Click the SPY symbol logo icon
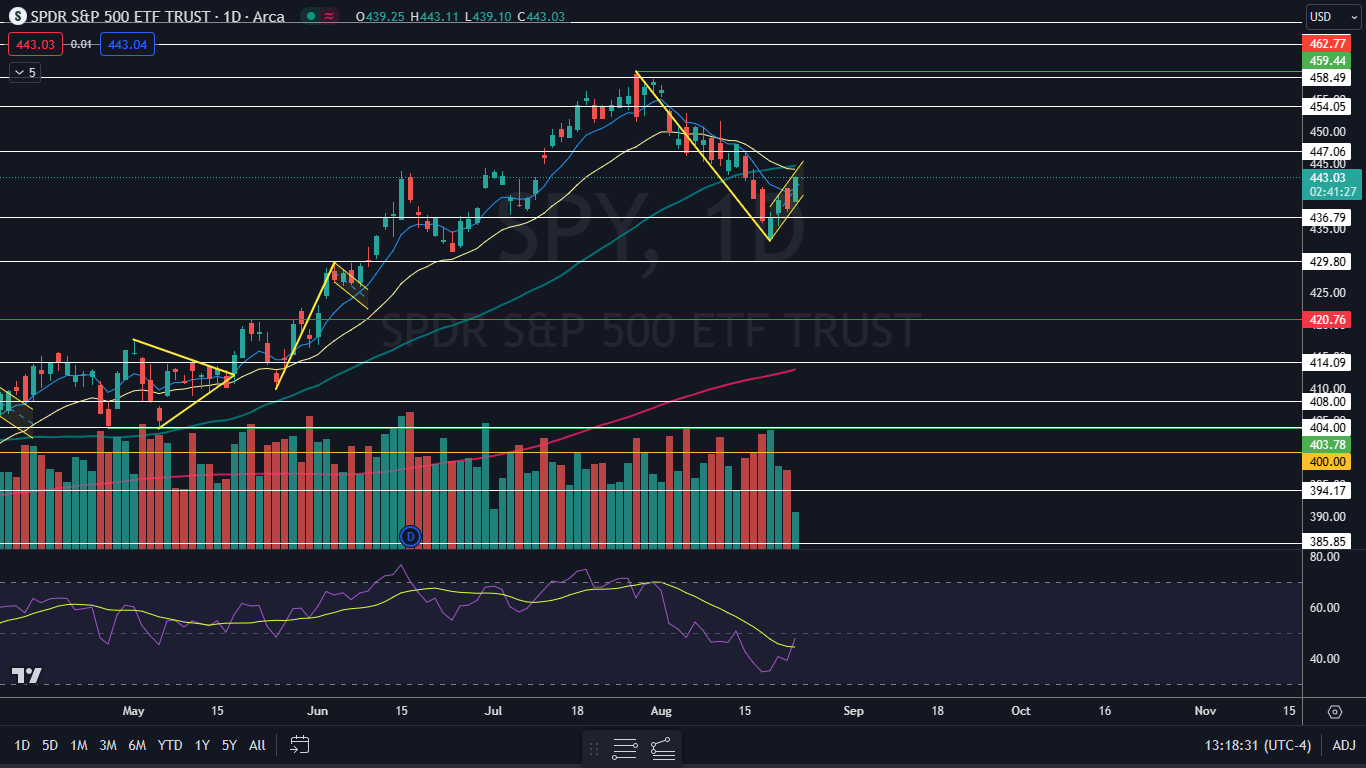 [x=17, y=16]
